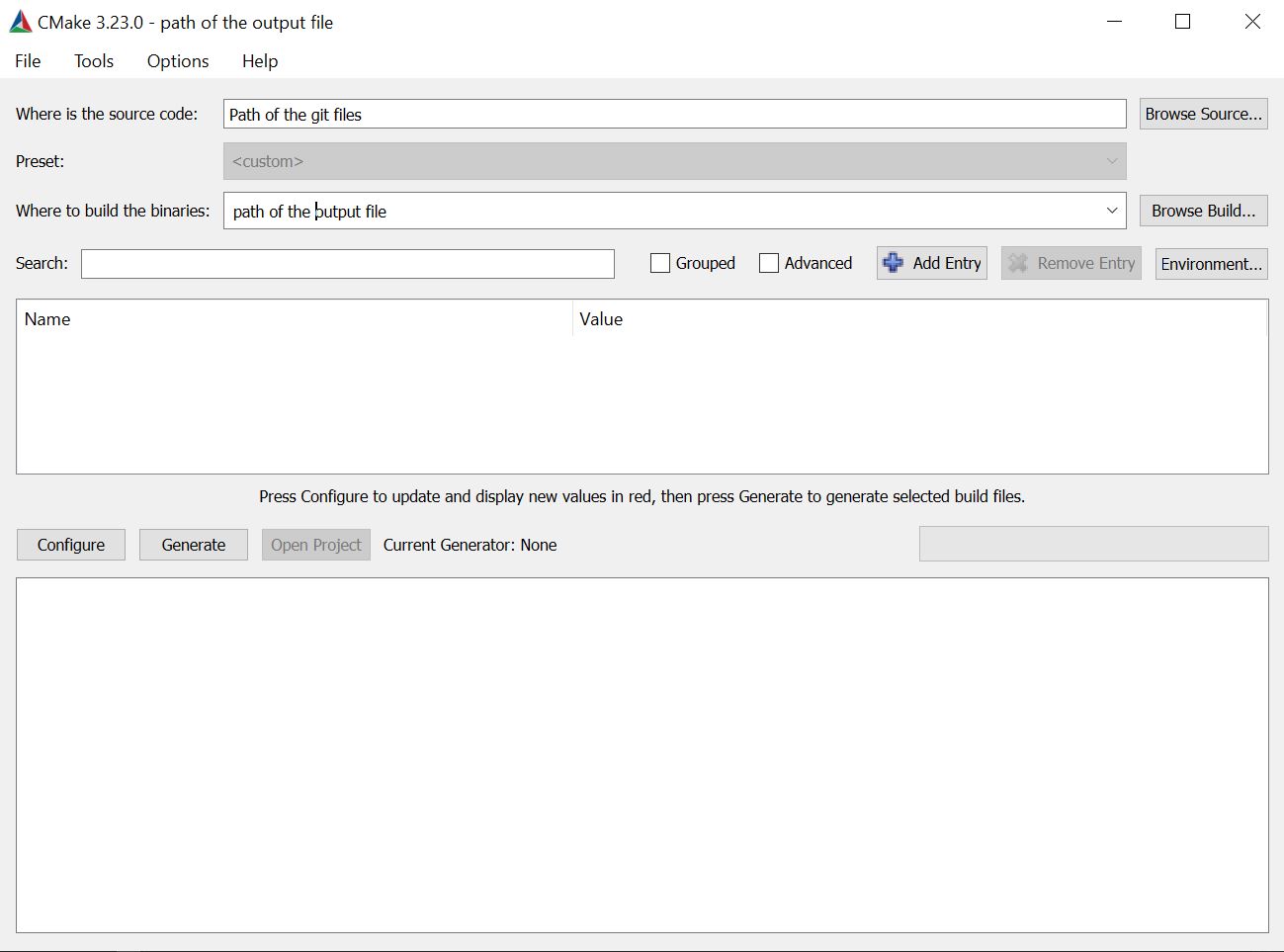Click the Configure button

[71, 545]
